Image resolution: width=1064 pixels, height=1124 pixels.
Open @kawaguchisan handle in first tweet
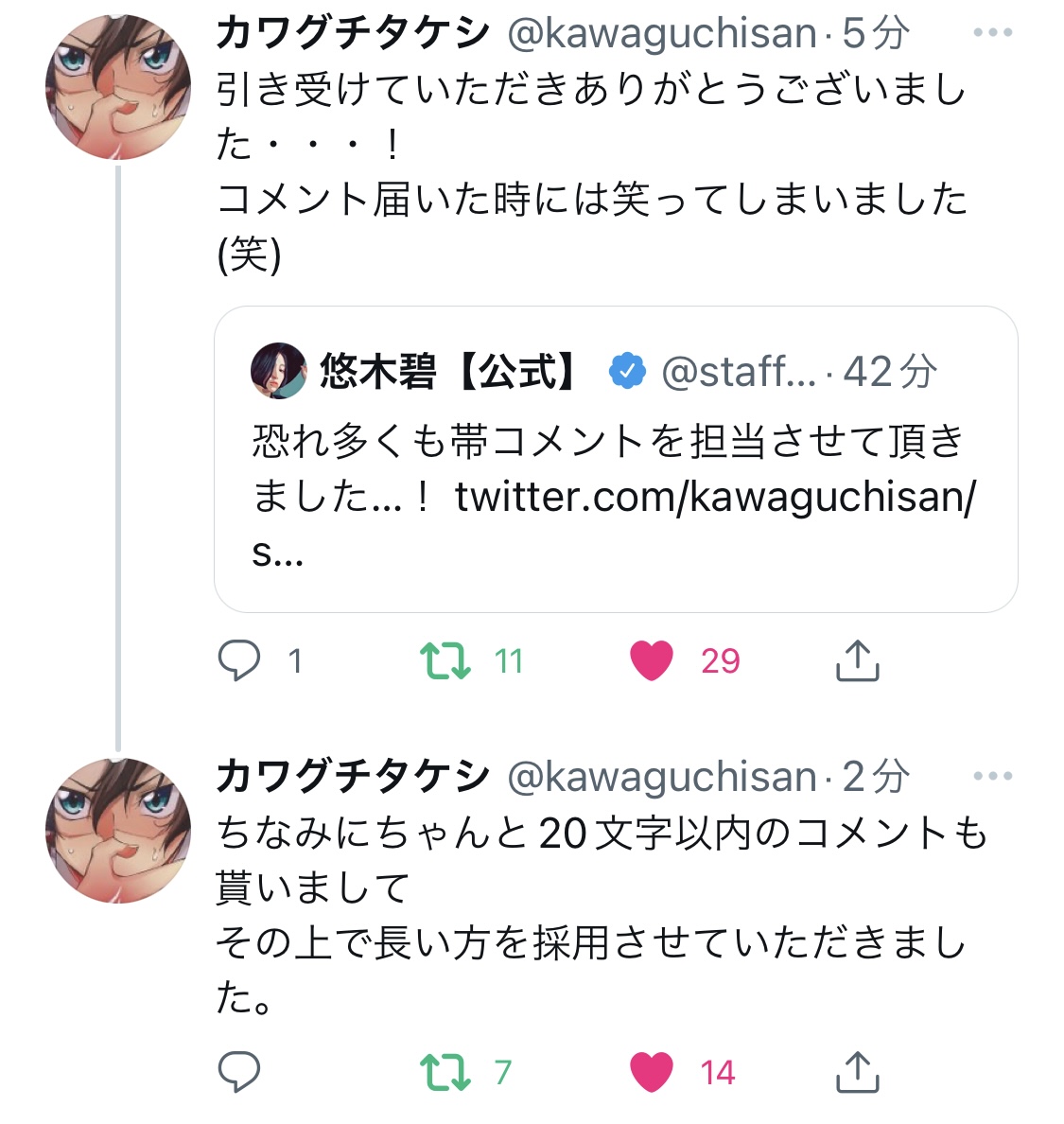pos(662,34)
